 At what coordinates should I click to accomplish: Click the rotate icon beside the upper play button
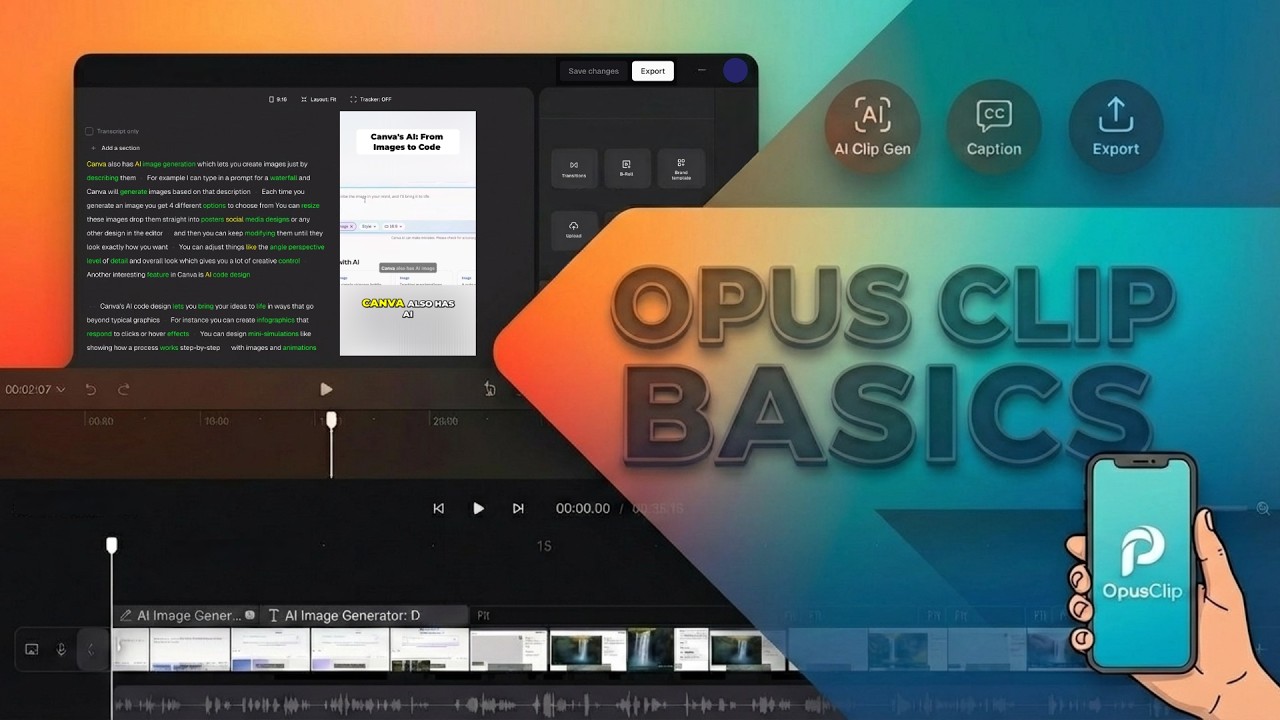click(x=490, y=389)
